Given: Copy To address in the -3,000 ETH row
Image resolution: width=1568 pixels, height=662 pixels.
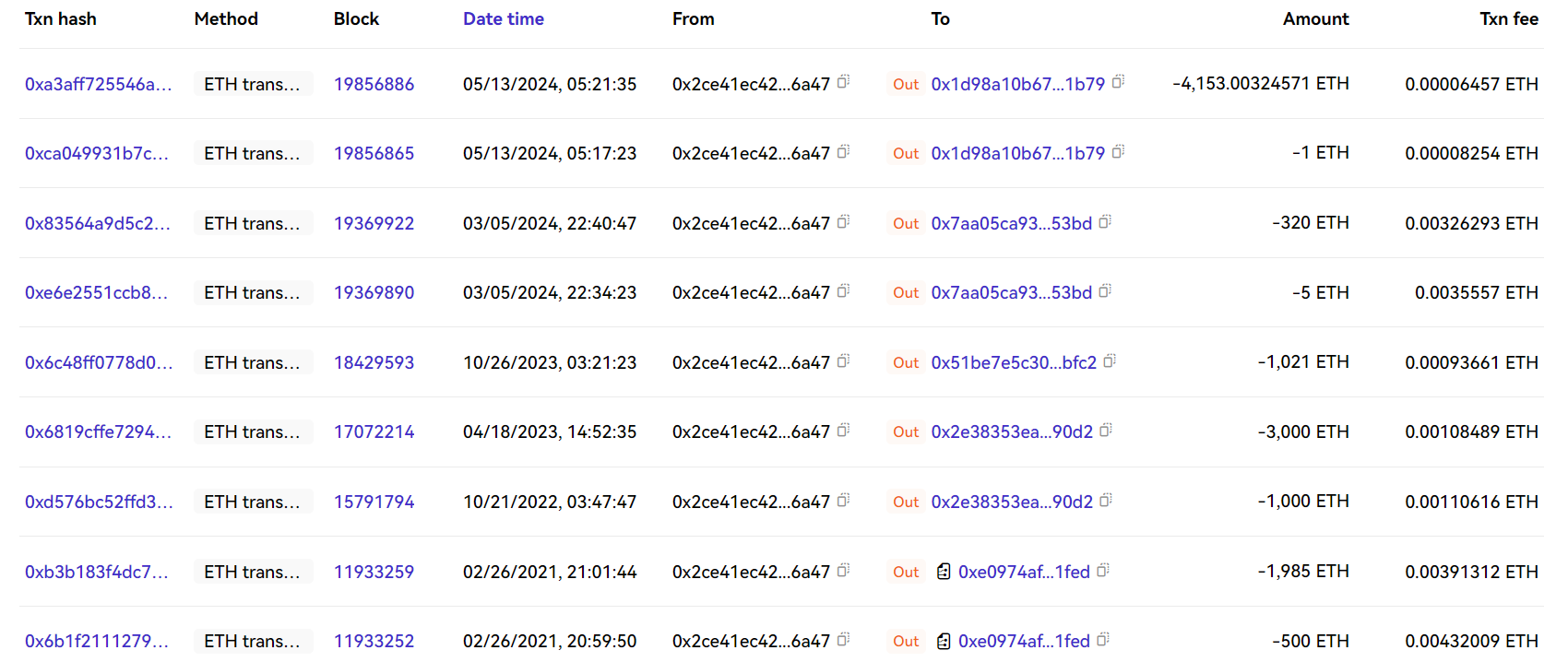Looking at the screenshot, I should tap(1106, 430).
